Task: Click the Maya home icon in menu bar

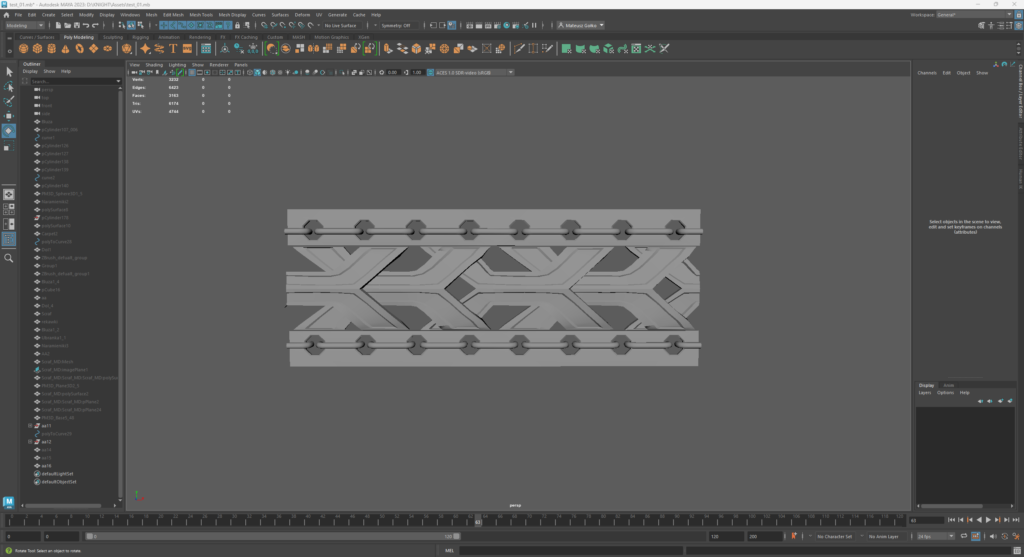Action: [x=7, y=14]
